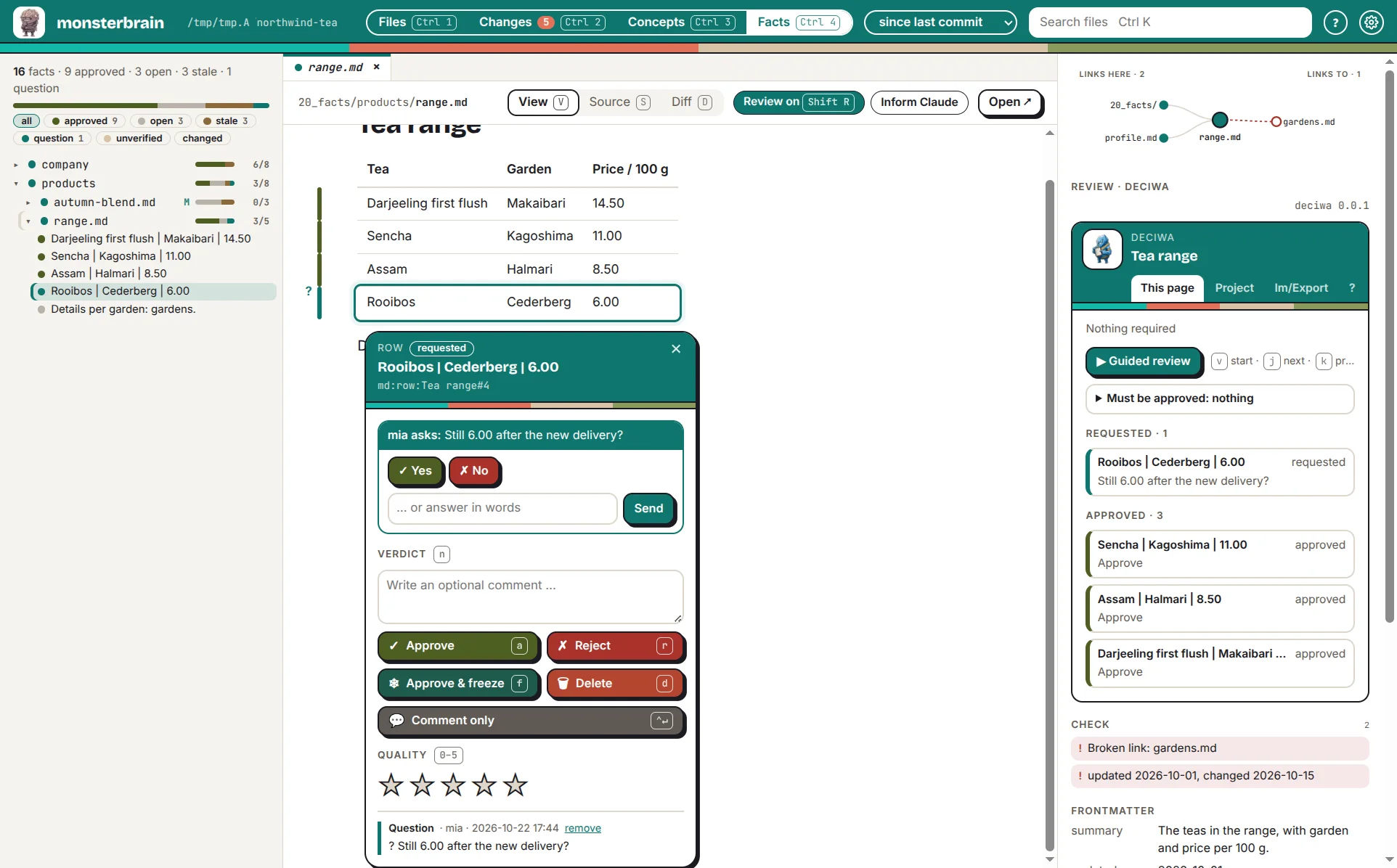Image resolution: width=1397 pixels, height=868 pixels.
Task: Select the first quality star
Action: (391, 785)
